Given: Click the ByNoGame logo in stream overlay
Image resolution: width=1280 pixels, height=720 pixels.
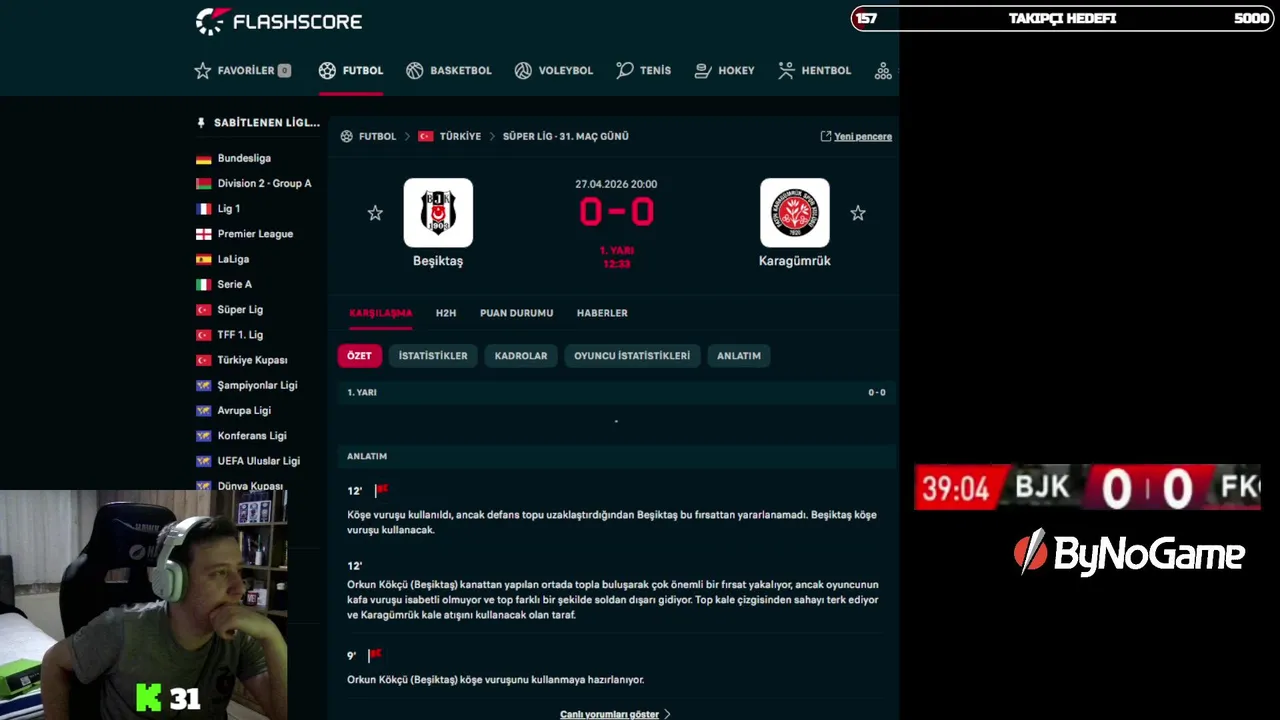Looking at the screenshot, I should pos(1129,553).
